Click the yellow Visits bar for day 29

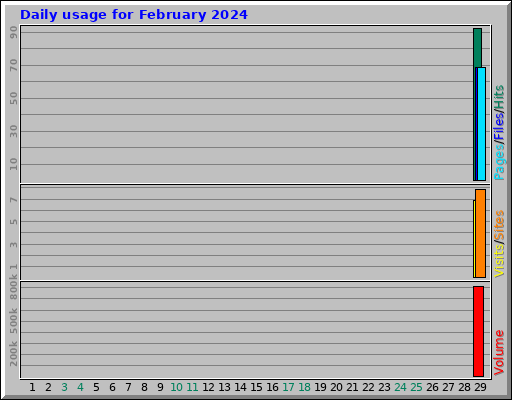[474, 239]
